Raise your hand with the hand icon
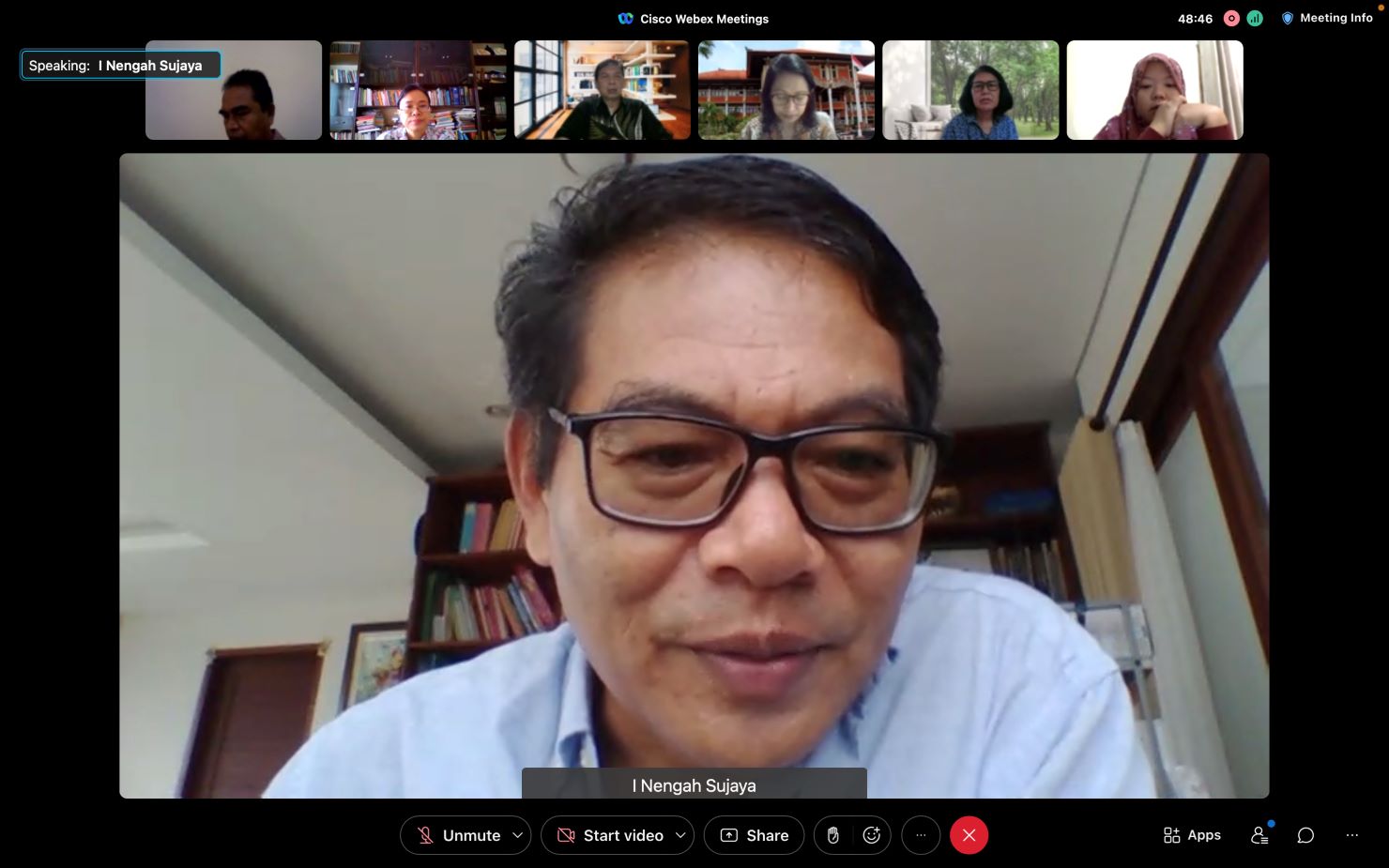 coord(832,835)
